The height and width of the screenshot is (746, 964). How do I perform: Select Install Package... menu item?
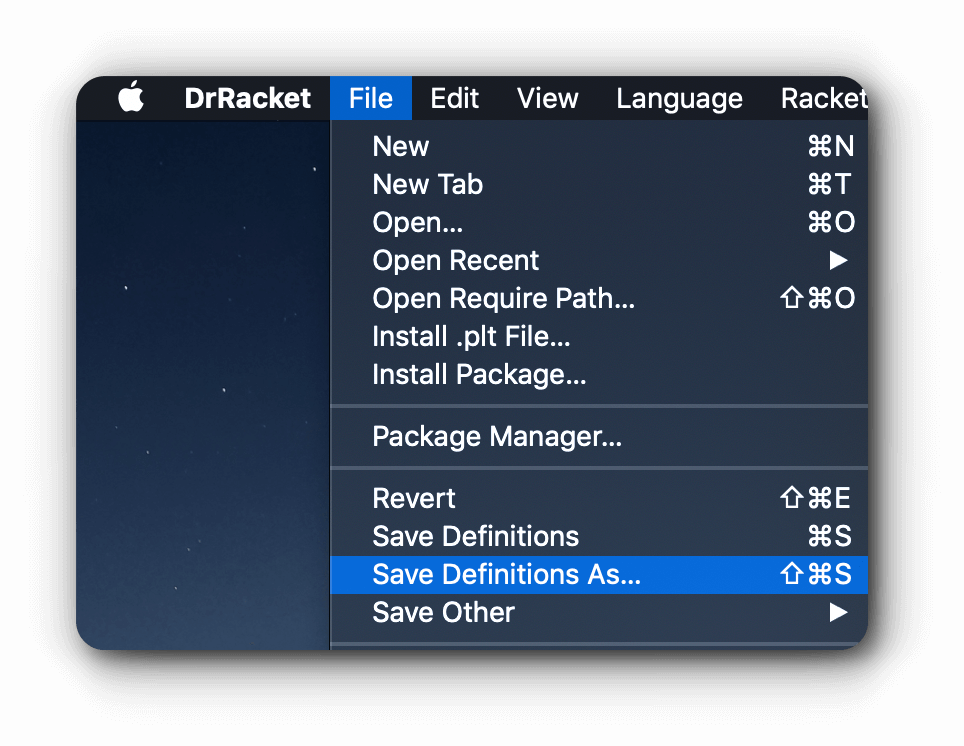[599, 375]
